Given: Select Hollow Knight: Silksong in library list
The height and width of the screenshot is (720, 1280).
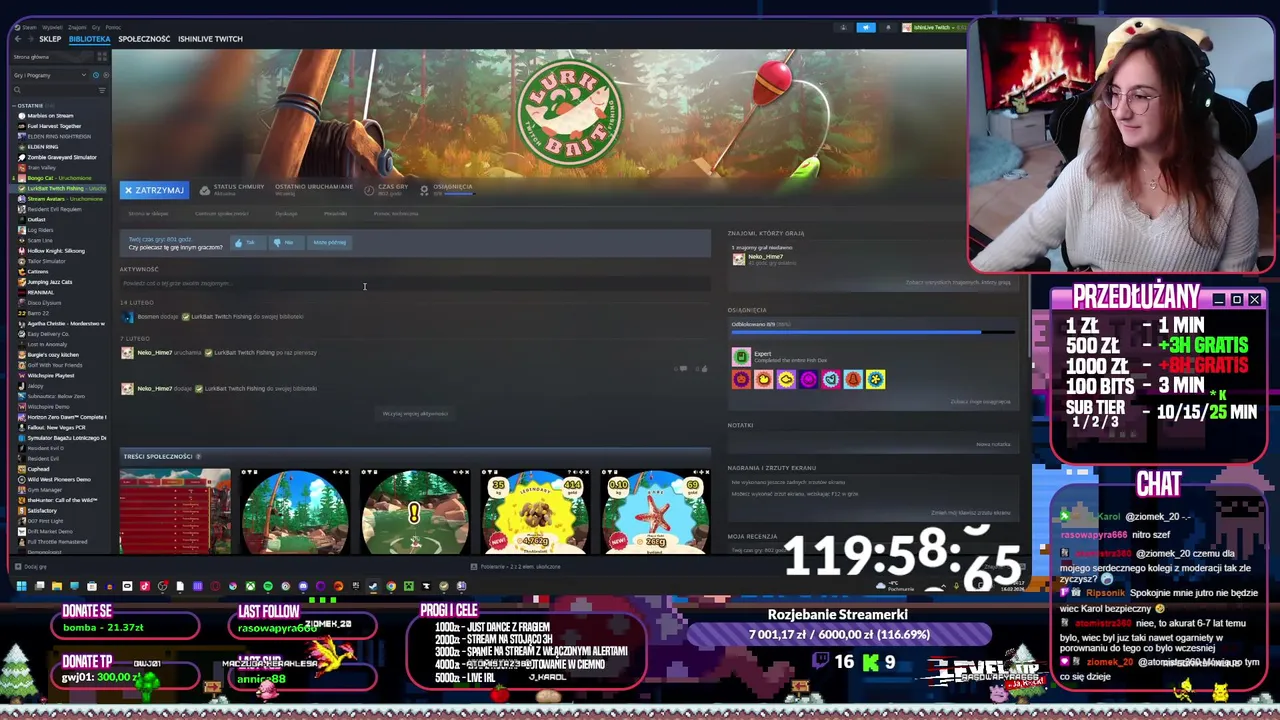Looking at the screenshot, I should point(56,251).
